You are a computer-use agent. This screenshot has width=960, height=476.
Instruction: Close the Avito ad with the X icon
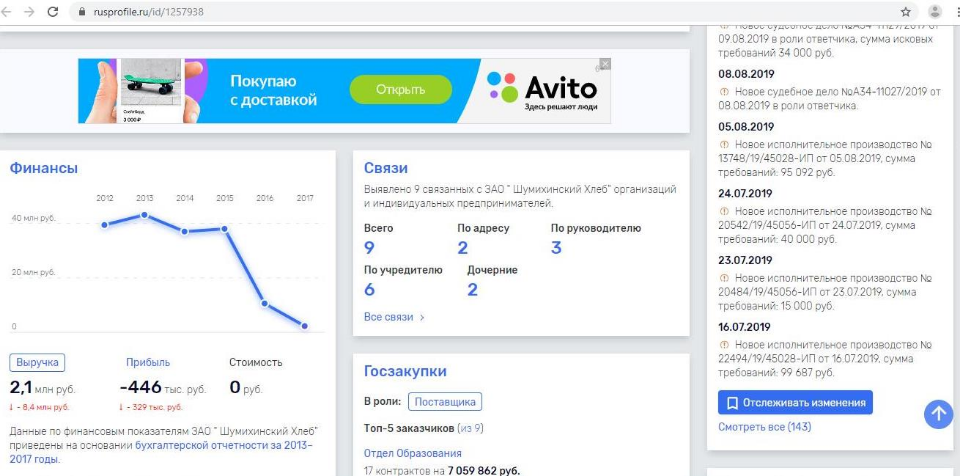[604, 64]
